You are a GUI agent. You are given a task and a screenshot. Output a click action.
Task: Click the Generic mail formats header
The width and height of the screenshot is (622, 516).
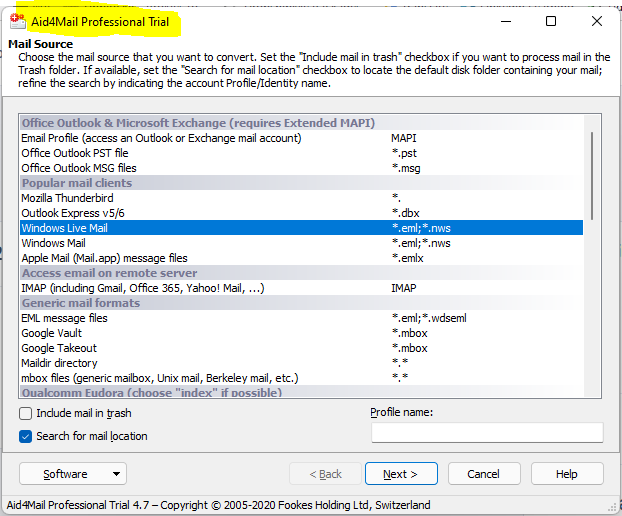click(x=301, y=303)
